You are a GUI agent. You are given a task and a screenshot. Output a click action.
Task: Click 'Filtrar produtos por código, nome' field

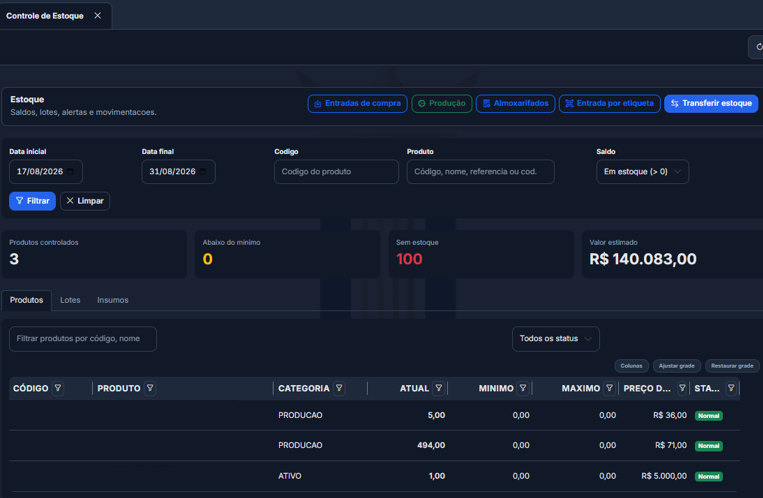[x=83, y=339]
